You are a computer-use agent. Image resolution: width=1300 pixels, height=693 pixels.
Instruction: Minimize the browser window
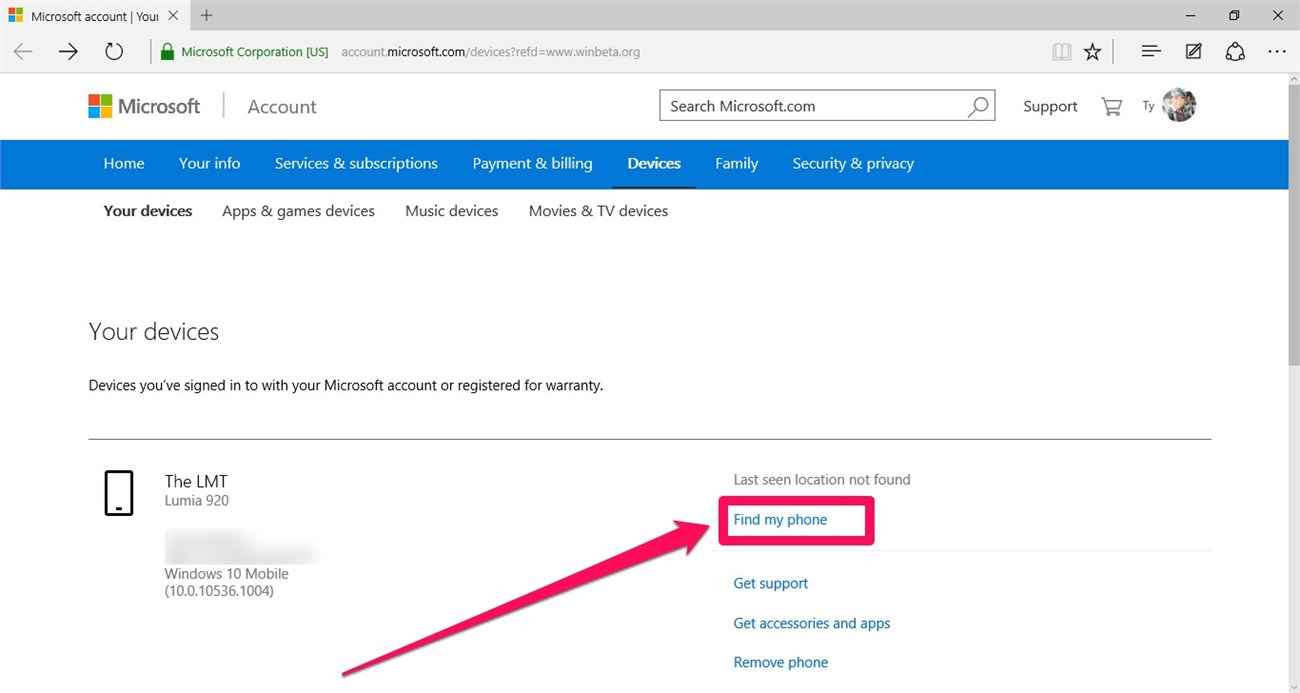[1191, 15]
